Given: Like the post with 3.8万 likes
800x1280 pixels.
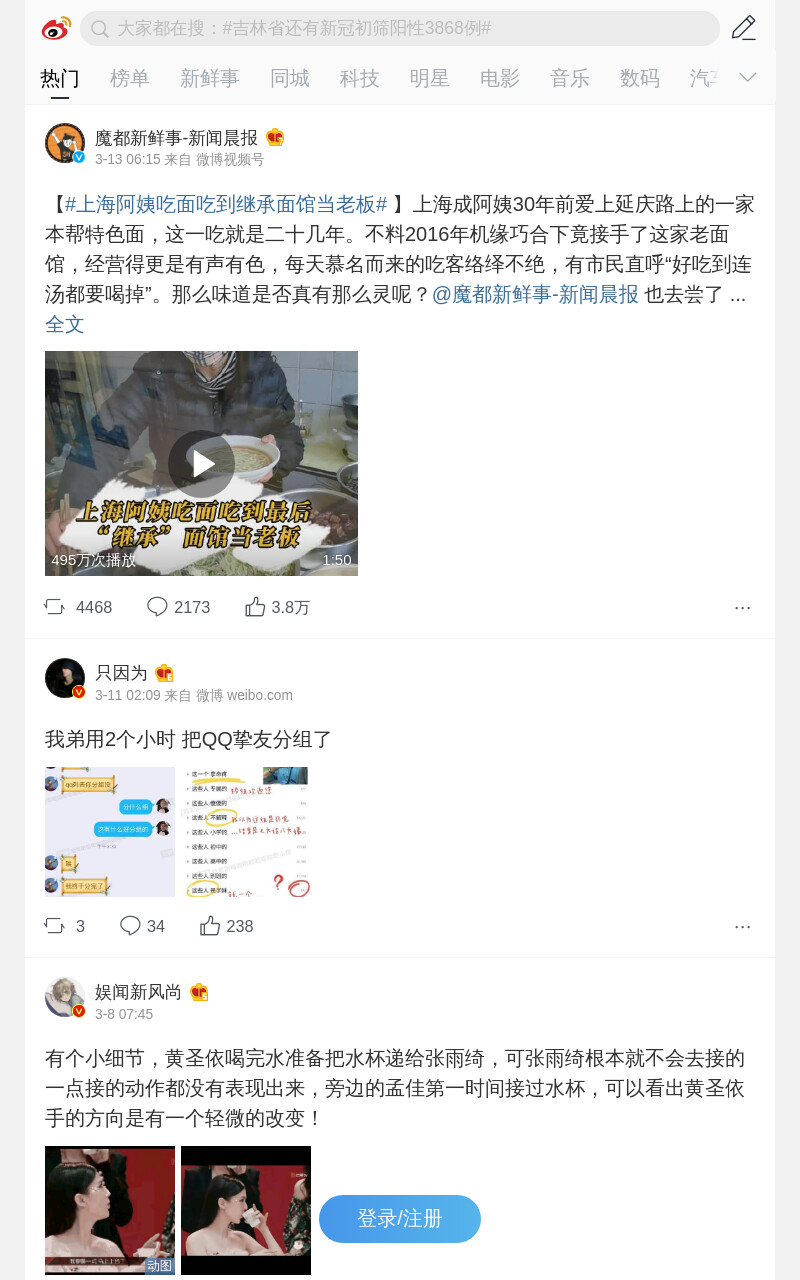Looking at the screenshot, I should 277,607.
